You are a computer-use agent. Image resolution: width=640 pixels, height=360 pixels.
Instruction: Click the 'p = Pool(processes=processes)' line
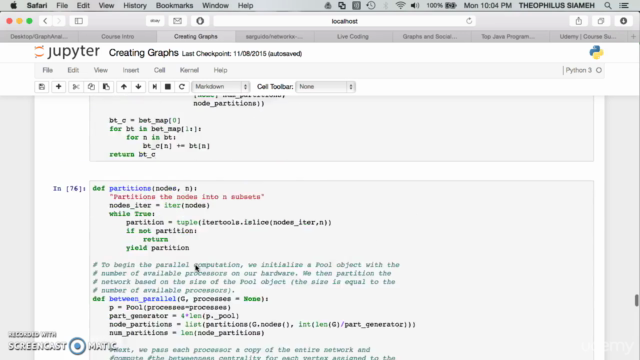pyautogui.click(x=170, y=307)
